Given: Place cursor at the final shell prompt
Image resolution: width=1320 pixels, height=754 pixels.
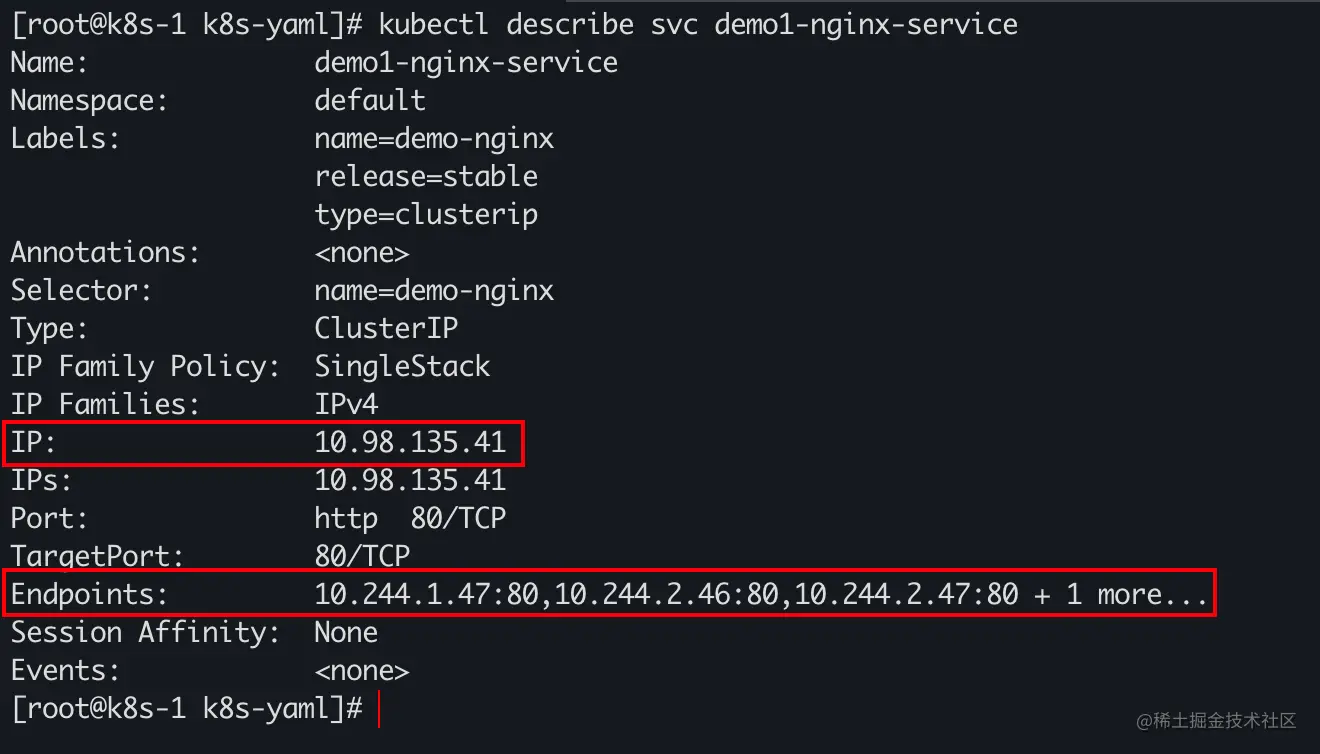Looking at the screenshot, I should [380, 709].
